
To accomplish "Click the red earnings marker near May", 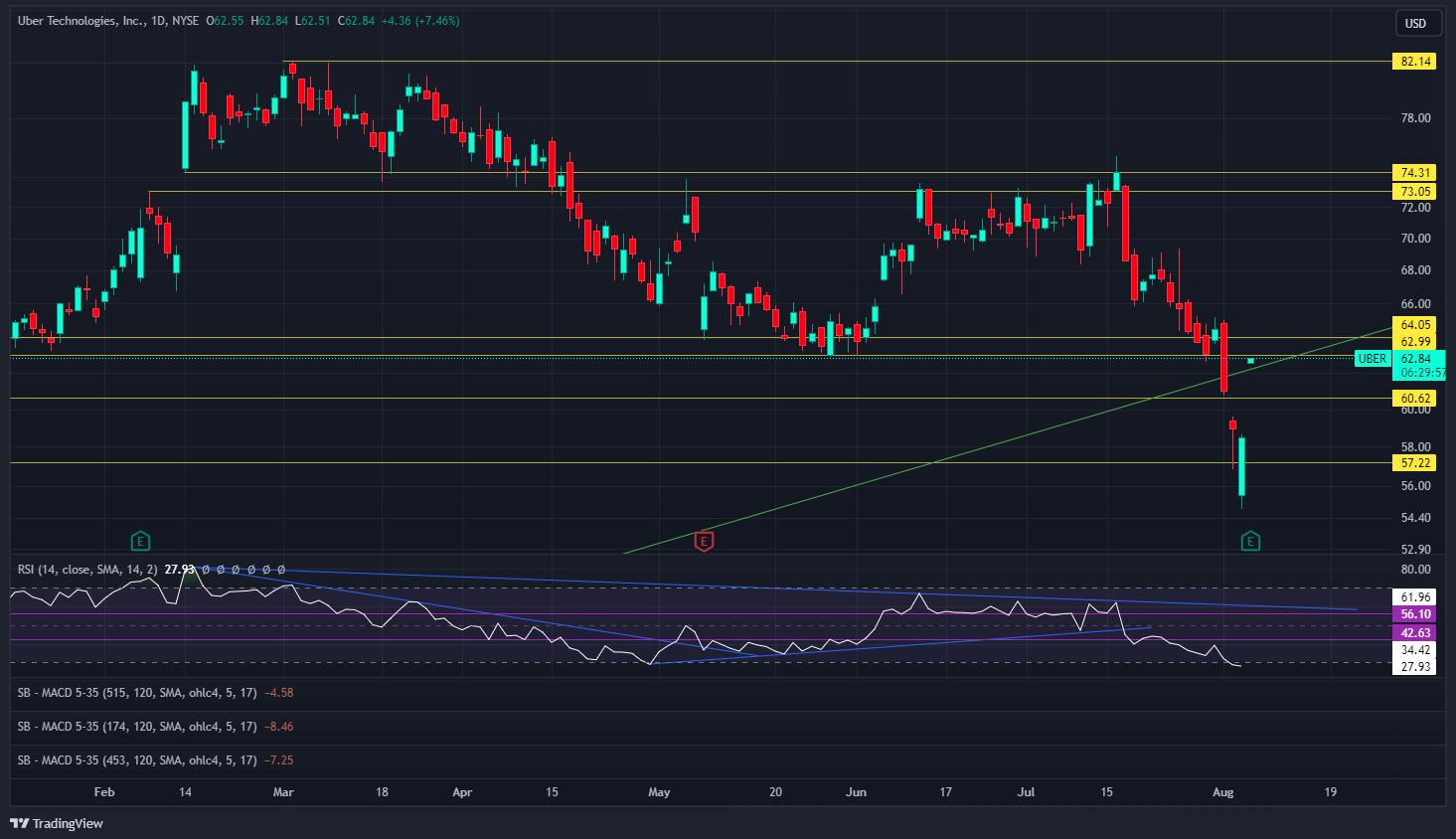I will pyautogui.click(x=704, y=541).
